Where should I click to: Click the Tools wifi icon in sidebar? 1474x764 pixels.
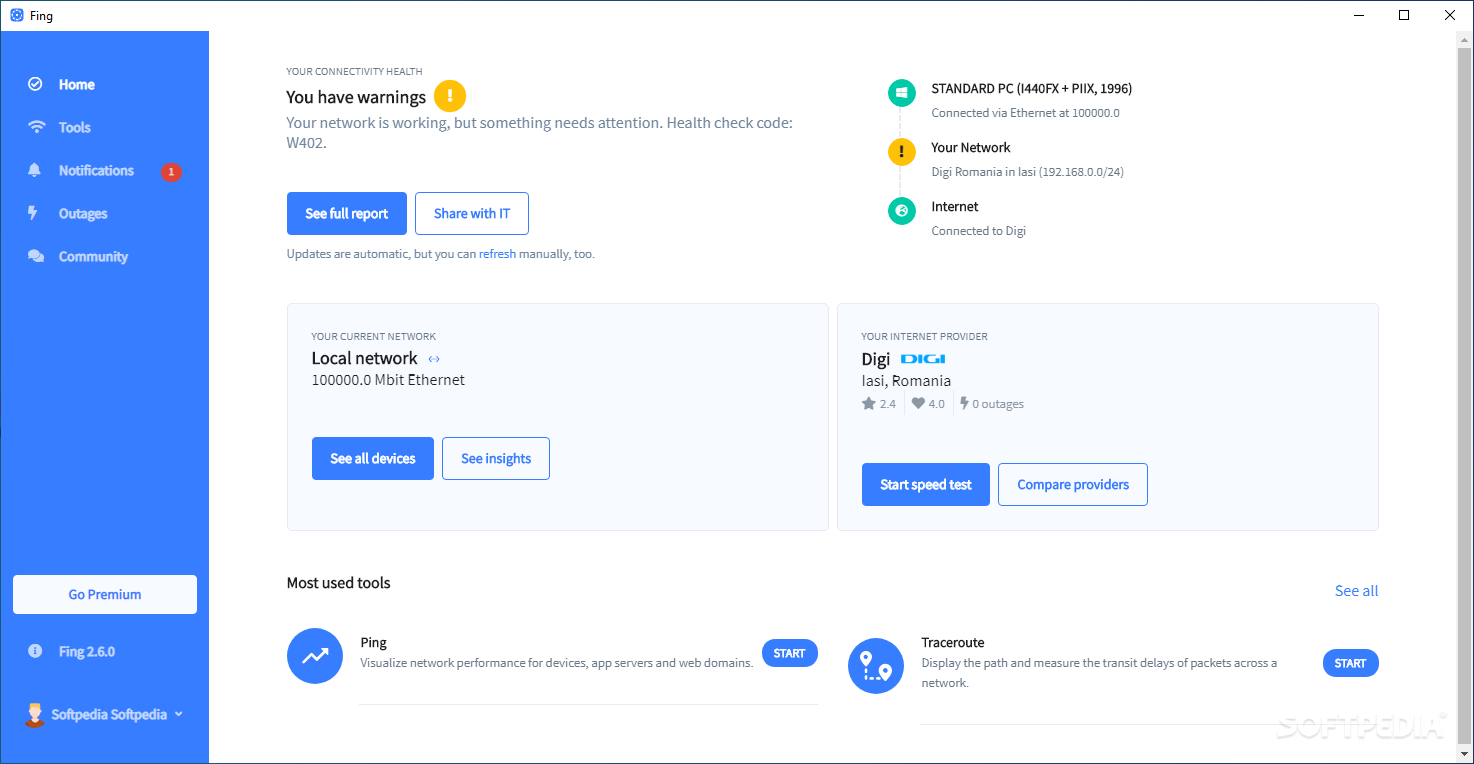pyautogui.click(x=36, y=127)
